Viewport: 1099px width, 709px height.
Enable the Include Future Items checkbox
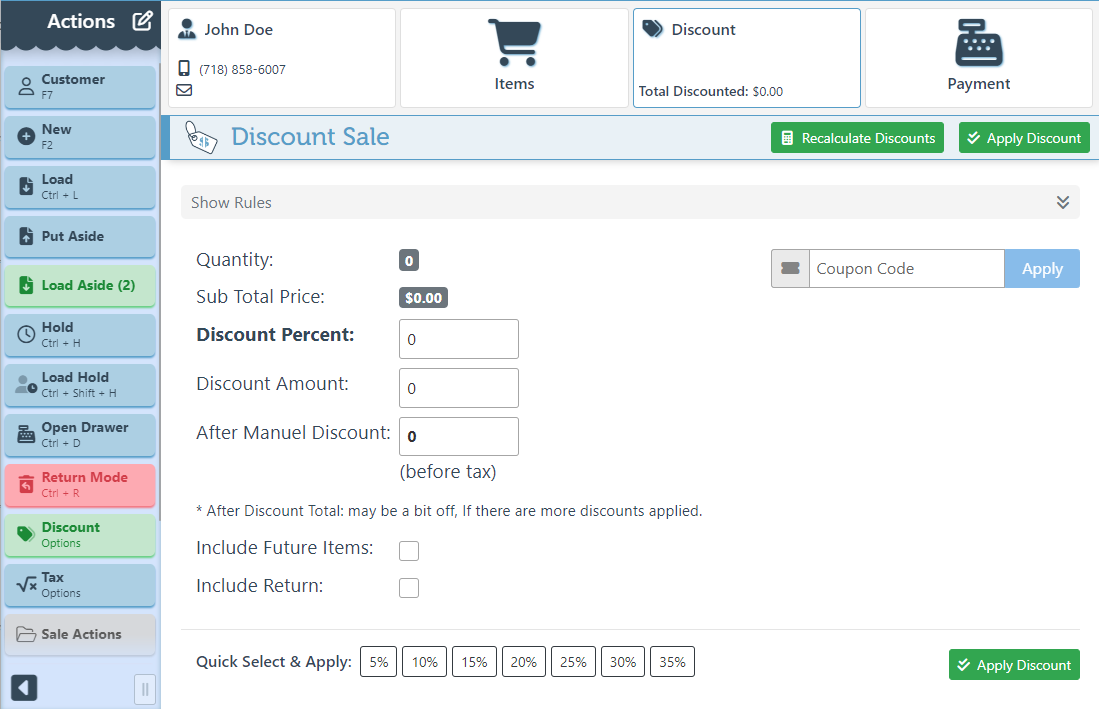409,550
